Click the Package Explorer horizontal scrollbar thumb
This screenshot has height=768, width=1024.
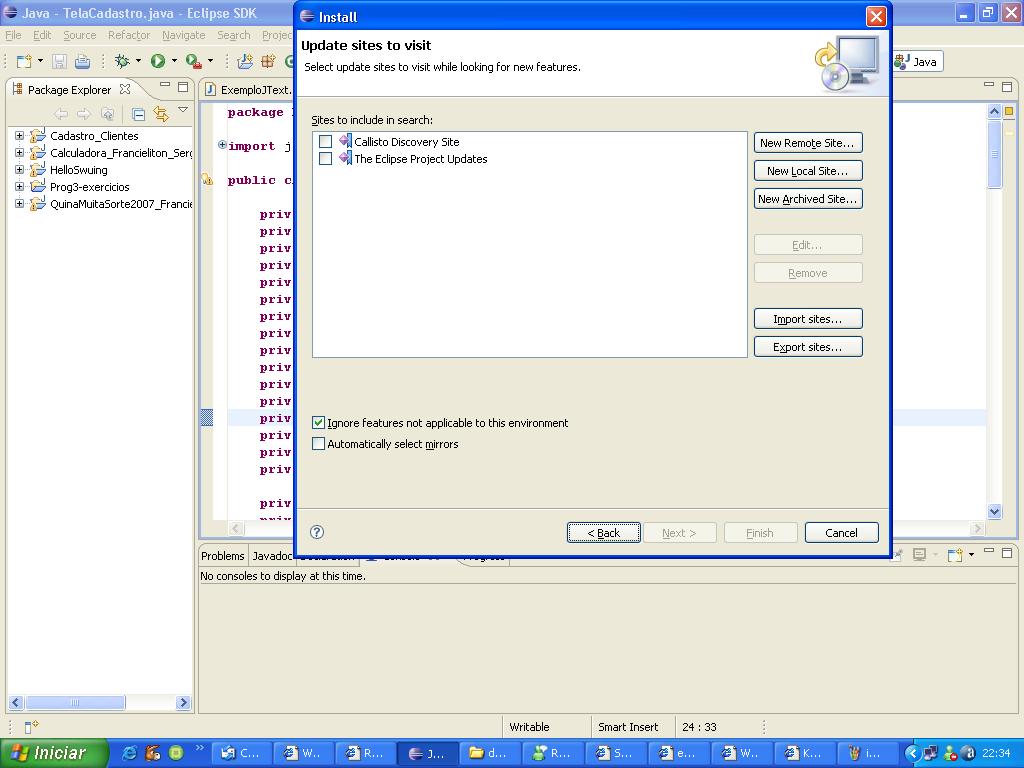tap(75, 703)
